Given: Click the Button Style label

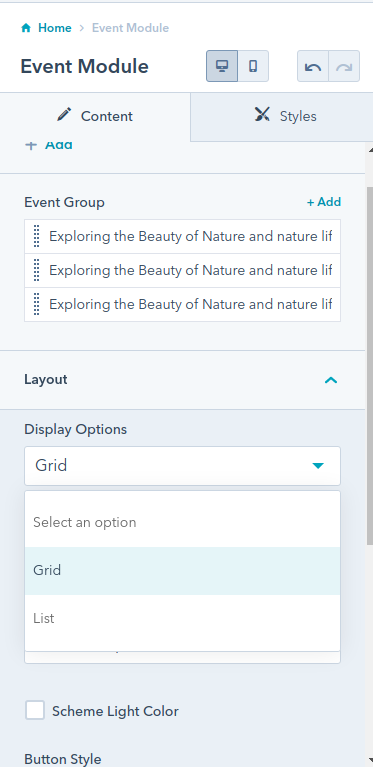Looking at the screenshot, I should 63,759.
